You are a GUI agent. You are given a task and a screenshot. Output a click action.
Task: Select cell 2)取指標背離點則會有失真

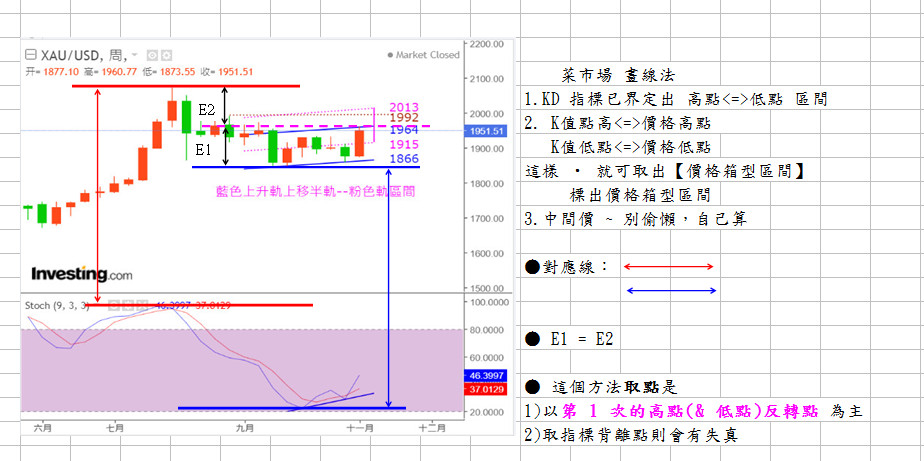[631, 435]
